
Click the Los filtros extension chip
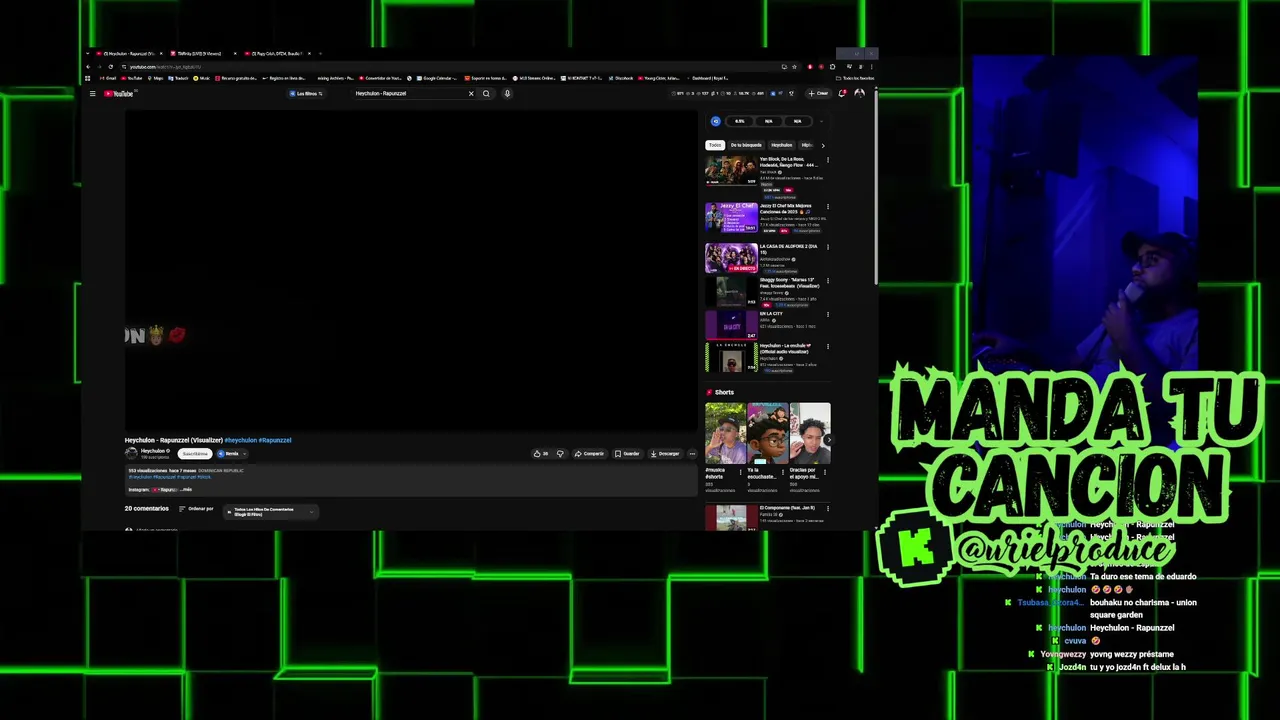pyautogui.click(x=306, y=94)
